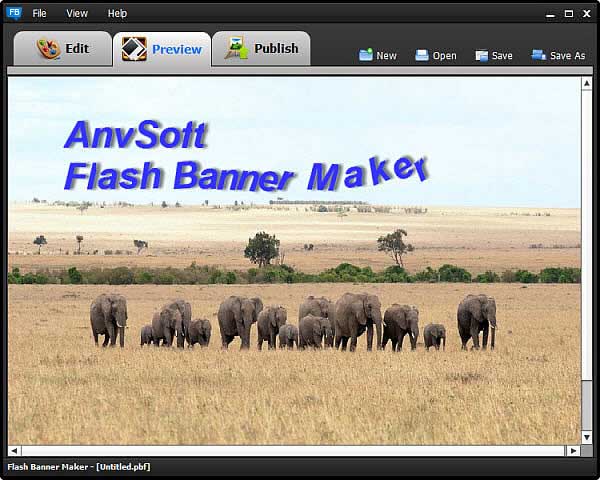Click the horizontal scrollbar right arrow
The width and height of the screenshot is (600, 480).
pyautogui.click(x=573, y=451)
